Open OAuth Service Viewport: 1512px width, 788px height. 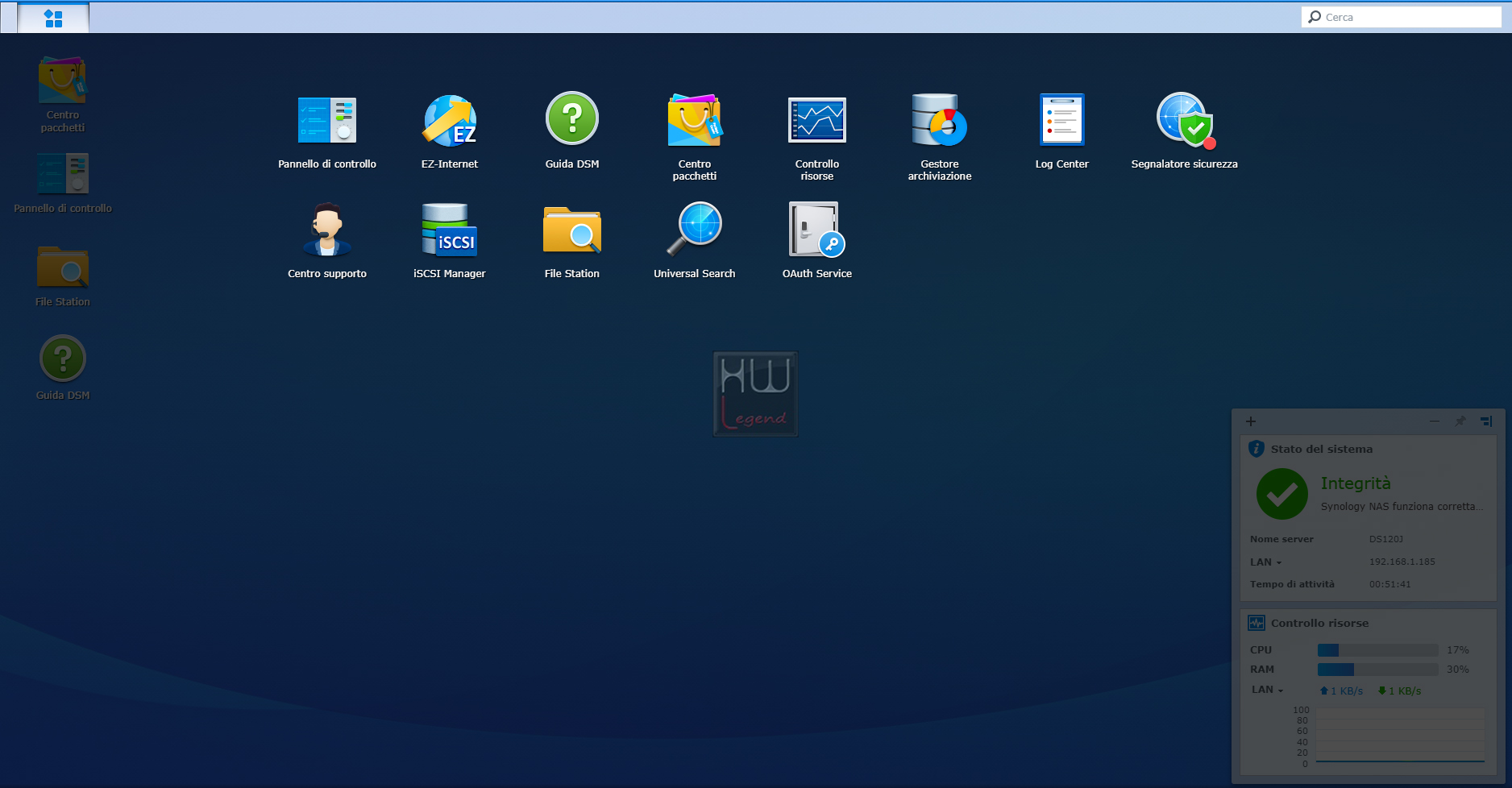tap(817, 240)
